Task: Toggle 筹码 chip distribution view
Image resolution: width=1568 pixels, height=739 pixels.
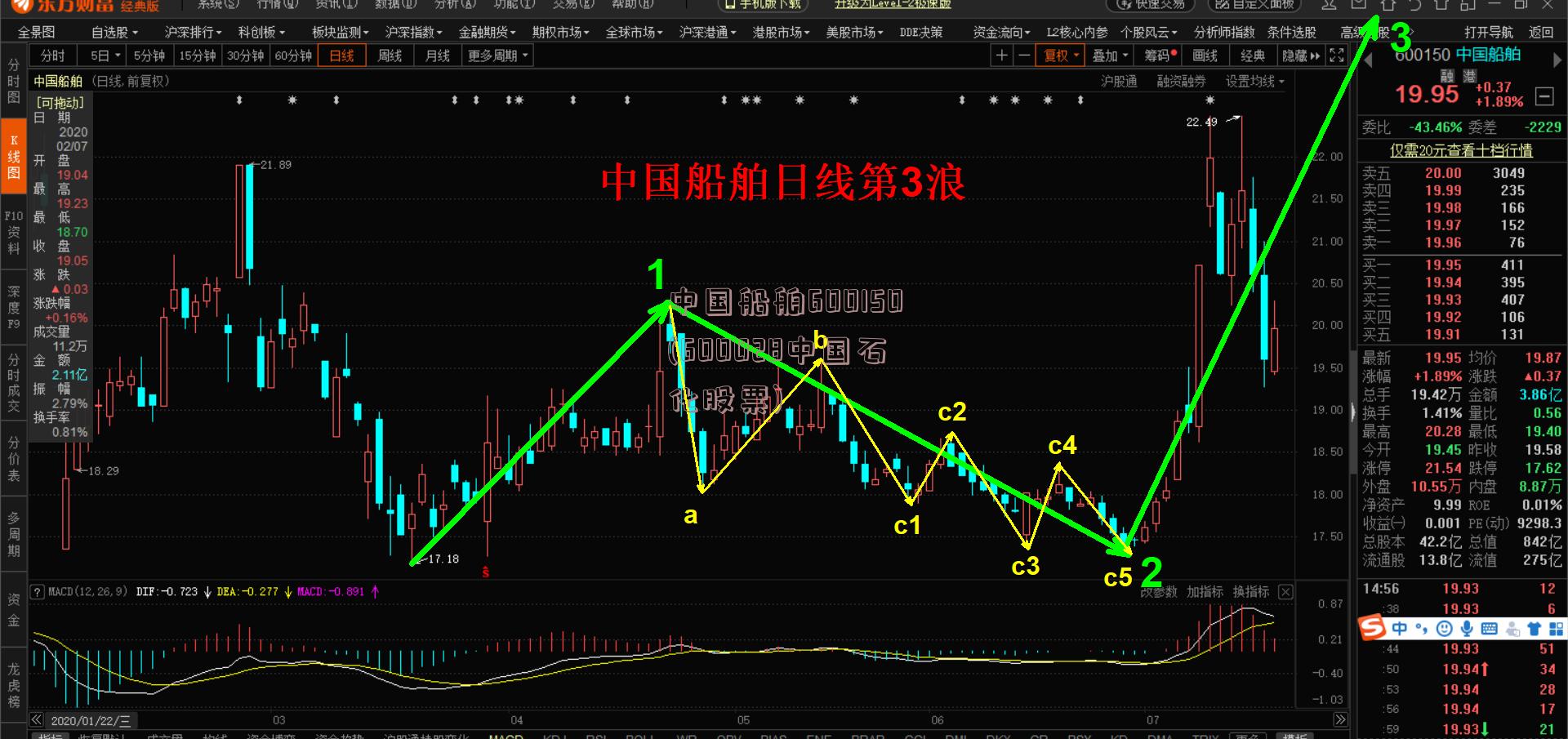Action: [1160, 56]
